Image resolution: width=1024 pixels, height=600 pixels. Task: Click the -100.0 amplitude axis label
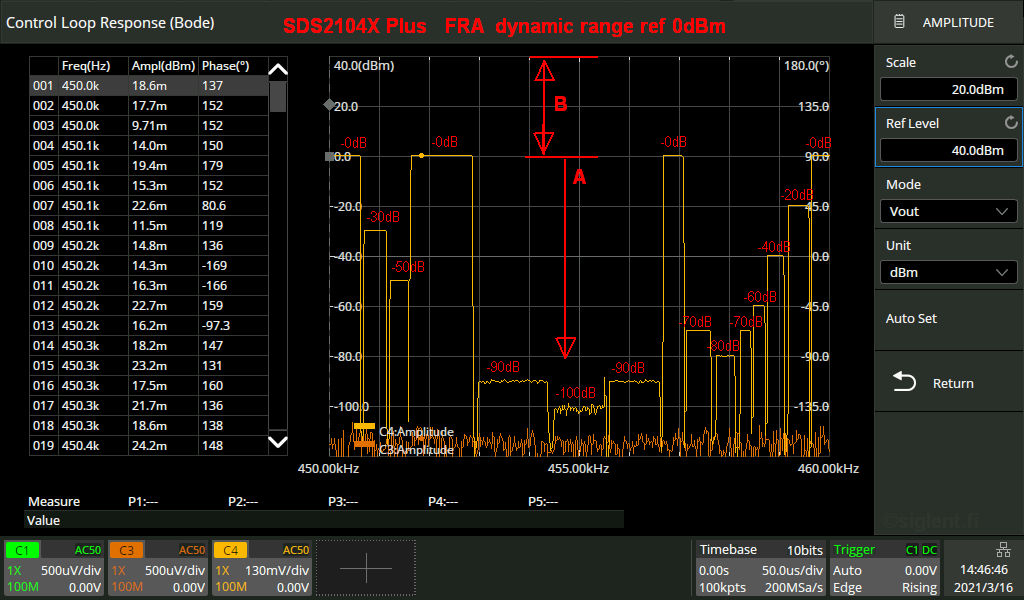351,407
